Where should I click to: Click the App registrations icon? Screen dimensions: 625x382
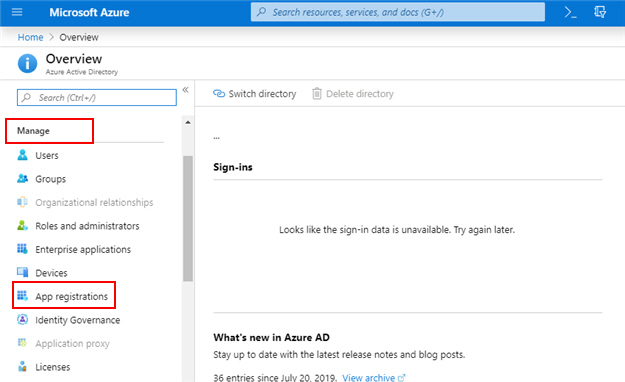(23, 296)
